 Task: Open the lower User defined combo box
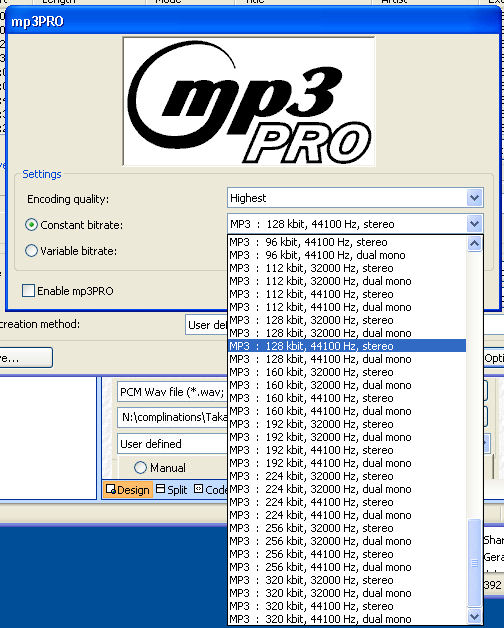click(x=172, y=444)
